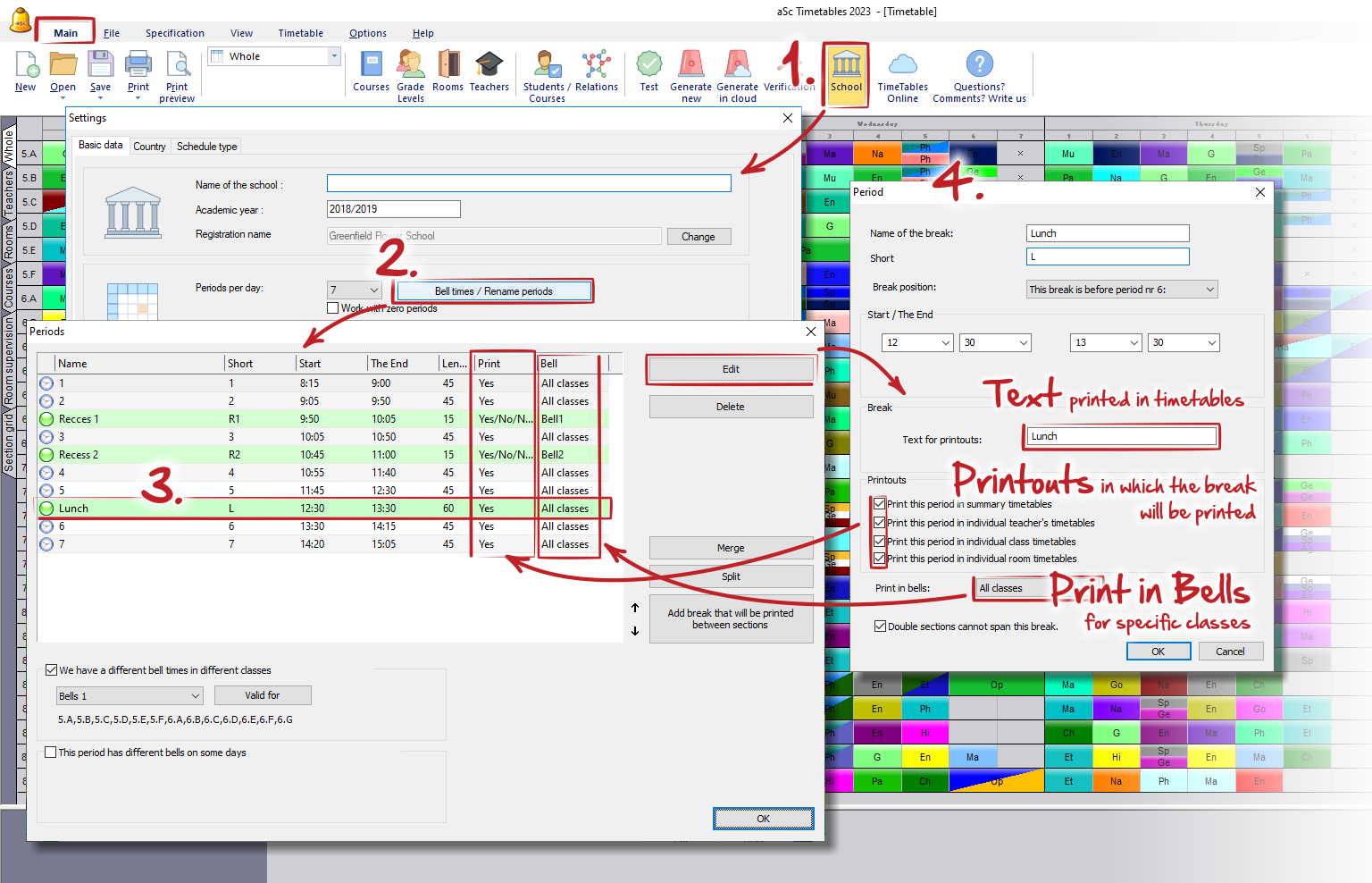This screenshot has height=883, width=1372.
Task: Move the period down with the down arrow
Action: (x=635, y=631)
